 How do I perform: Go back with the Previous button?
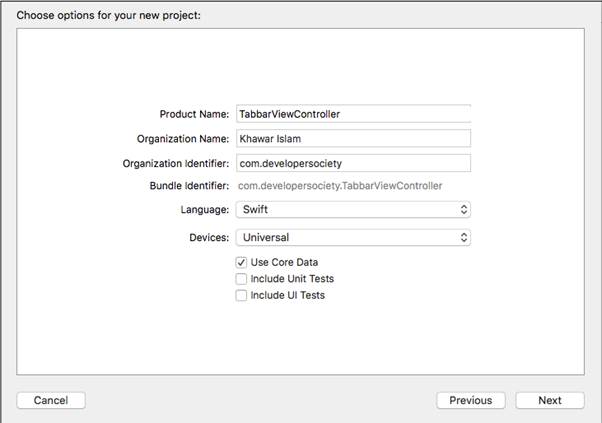[470, 400]
